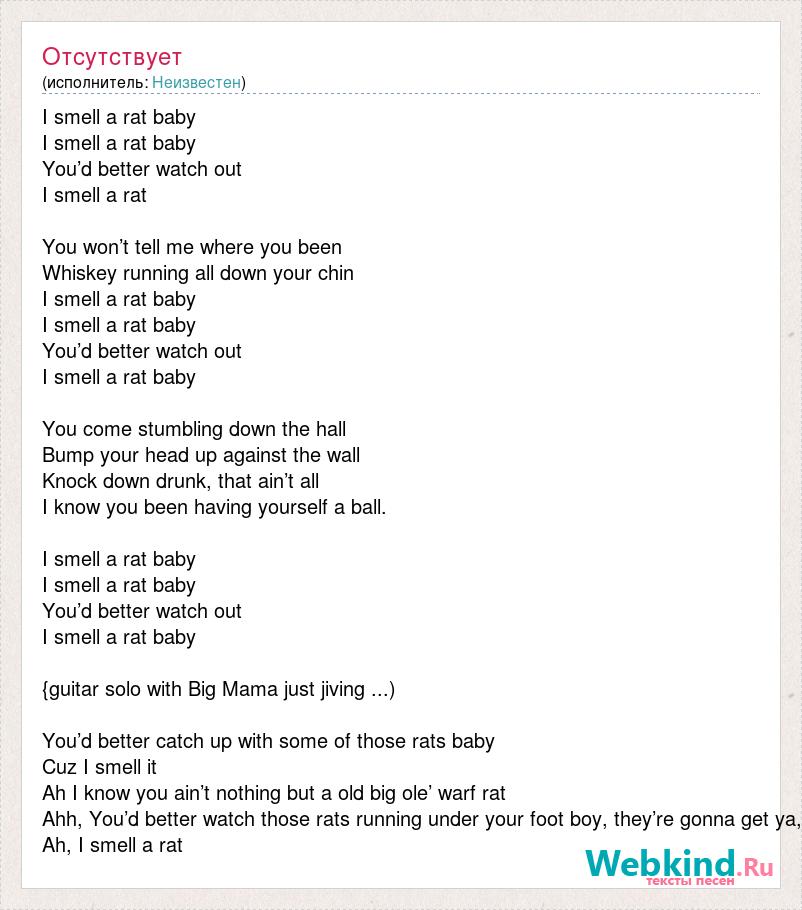This screenshot has width=802, height=910.
Task: Click the first 'You'd better watch out' line
Action: pos(142,169)
